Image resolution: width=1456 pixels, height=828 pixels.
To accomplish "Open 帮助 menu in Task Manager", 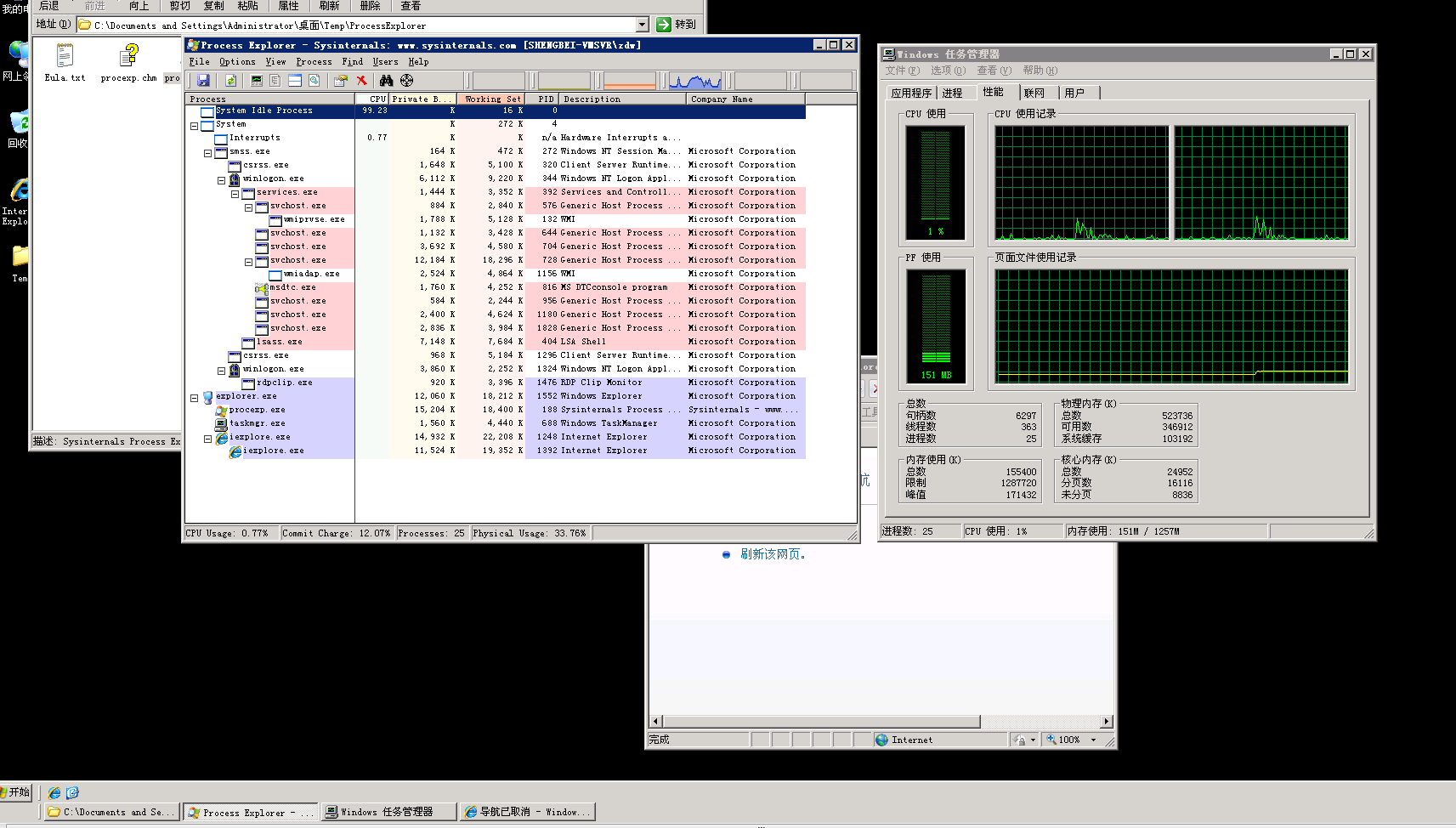I will pyautogui.click(x=1040, y=71).
